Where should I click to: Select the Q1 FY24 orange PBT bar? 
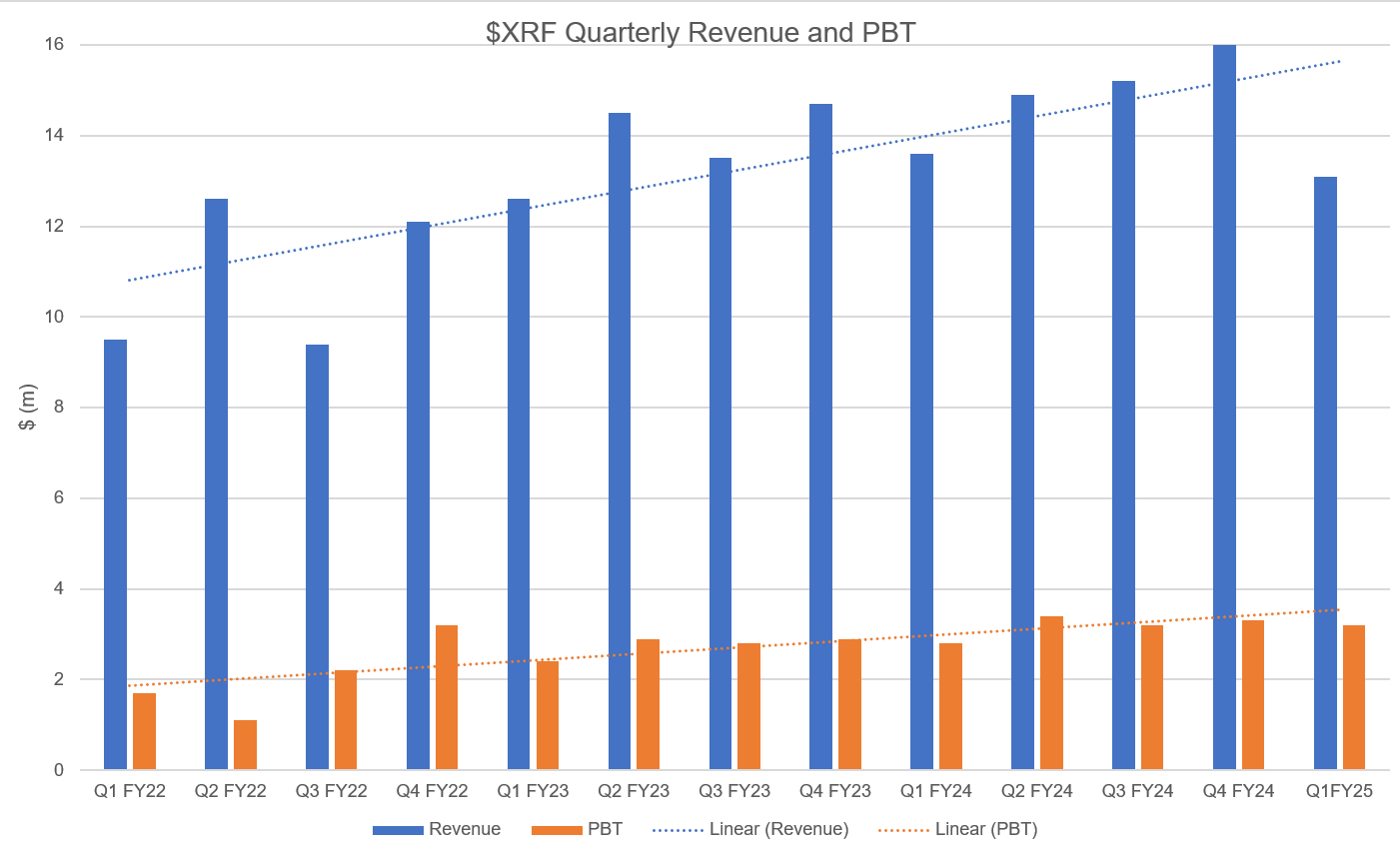coord(951,706)
